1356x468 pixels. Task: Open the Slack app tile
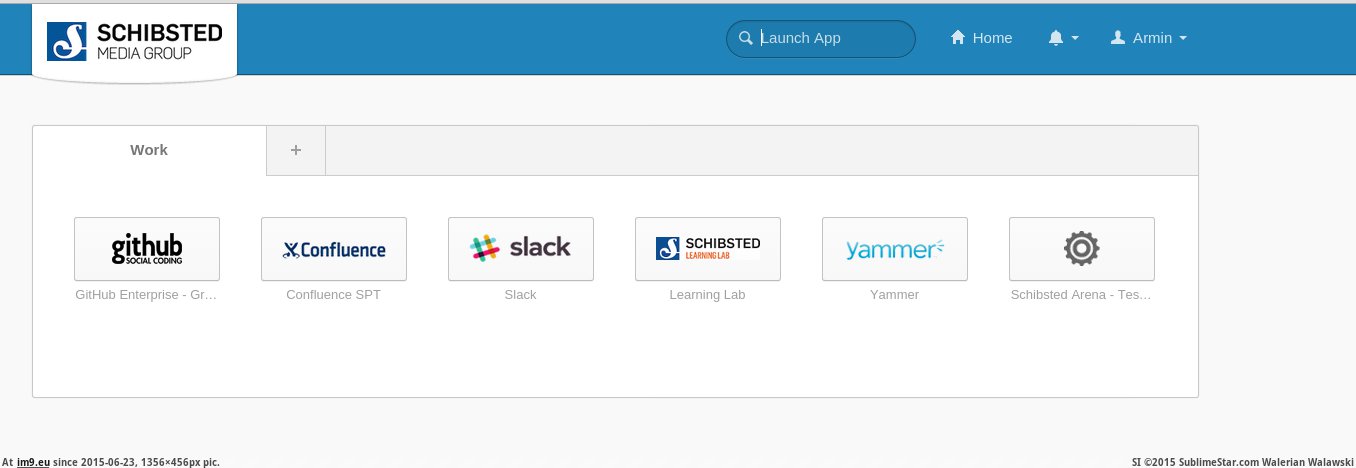point(521,249)
